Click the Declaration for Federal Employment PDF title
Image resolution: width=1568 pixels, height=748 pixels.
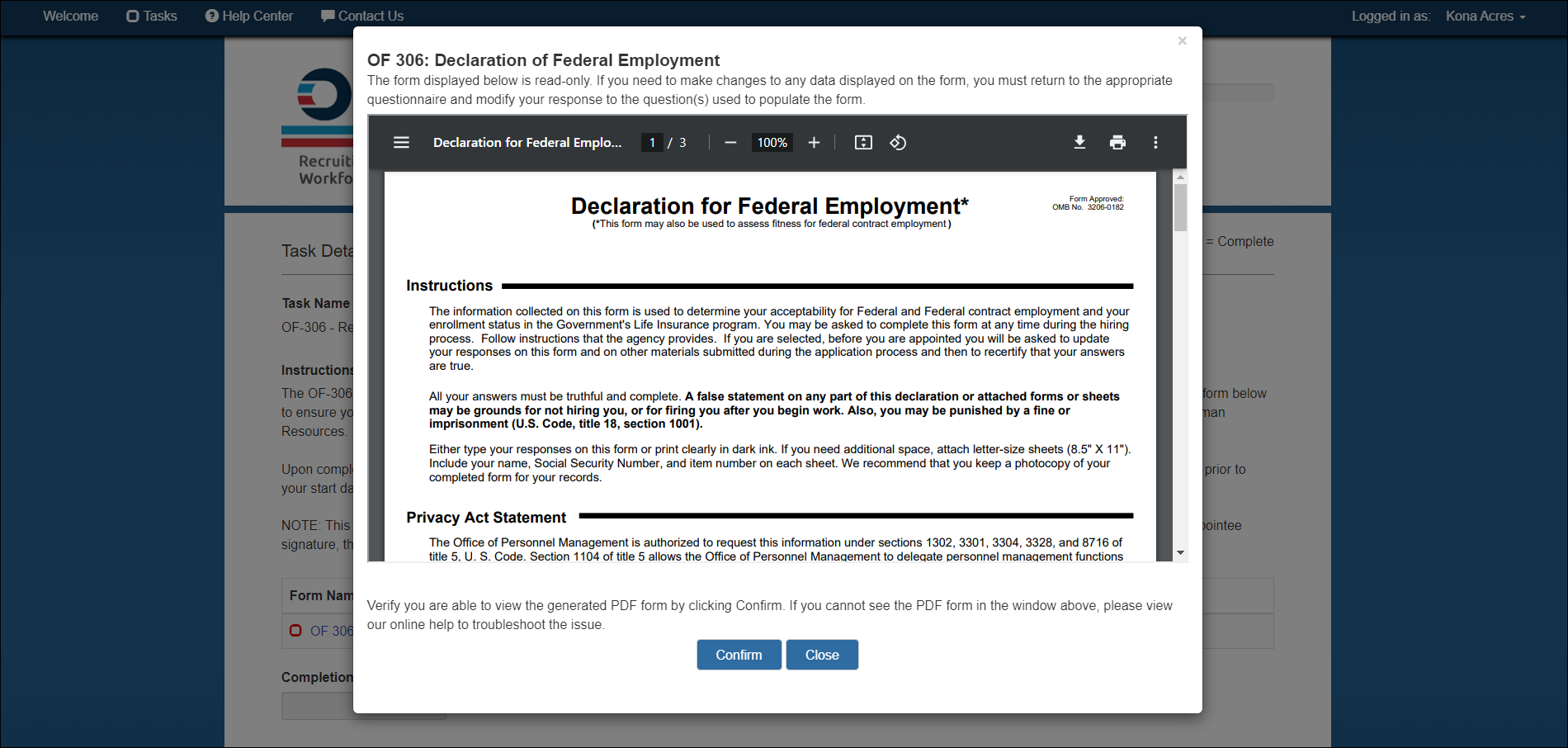point(769,206)
